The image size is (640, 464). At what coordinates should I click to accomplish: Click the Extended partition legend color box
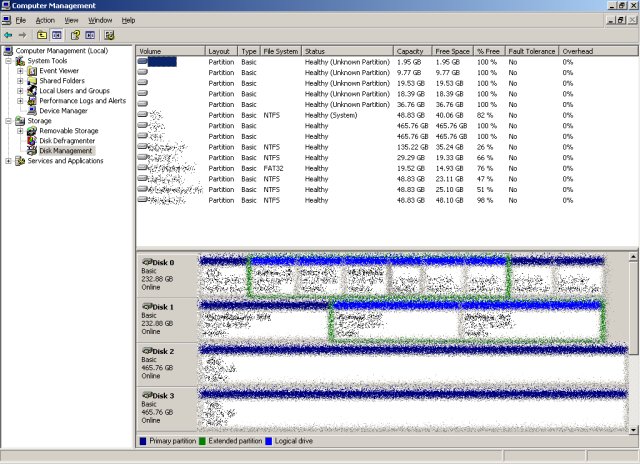click(202, 441)
